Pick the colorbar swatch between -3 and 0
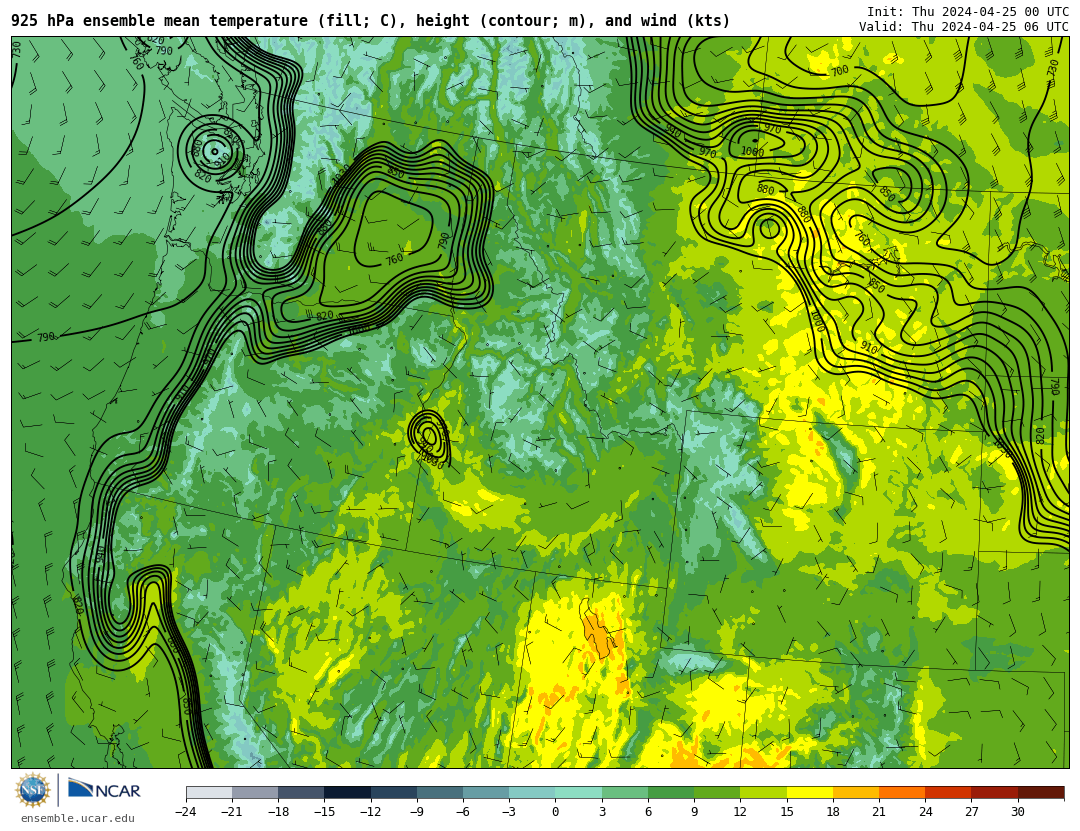 click(x=532, y=792)
